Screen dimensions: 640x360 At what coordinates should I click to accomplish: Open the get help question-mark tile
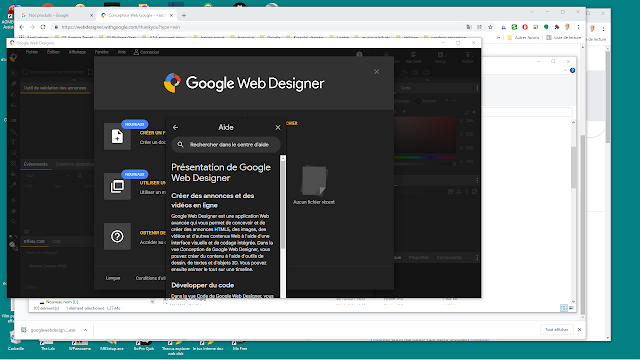point(117,236)
